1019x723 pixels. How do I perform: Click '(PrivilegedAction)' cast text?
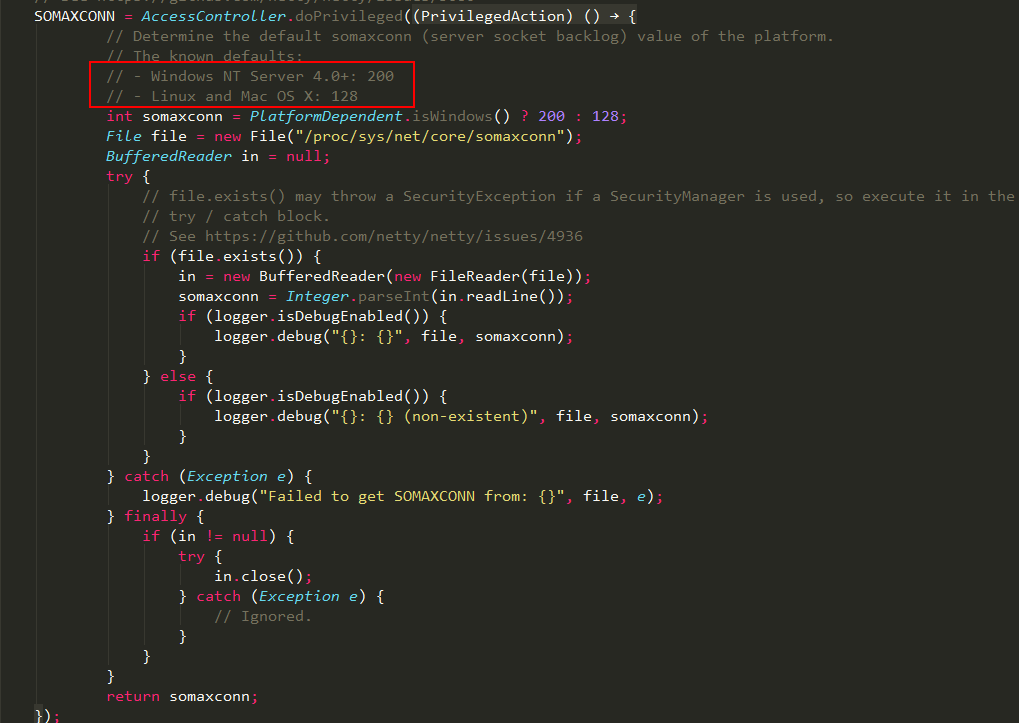[493, 16]
